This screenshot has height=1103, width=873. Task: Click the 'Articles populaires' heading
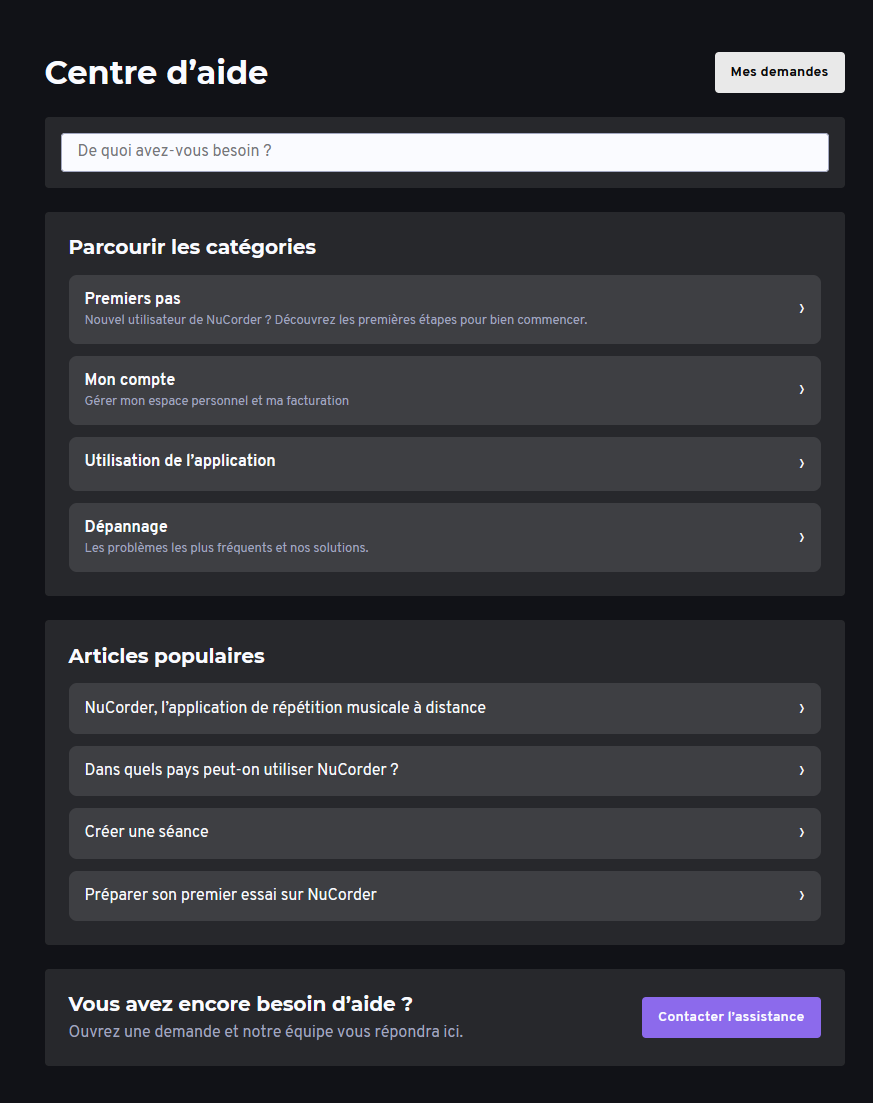pos(167,656)
